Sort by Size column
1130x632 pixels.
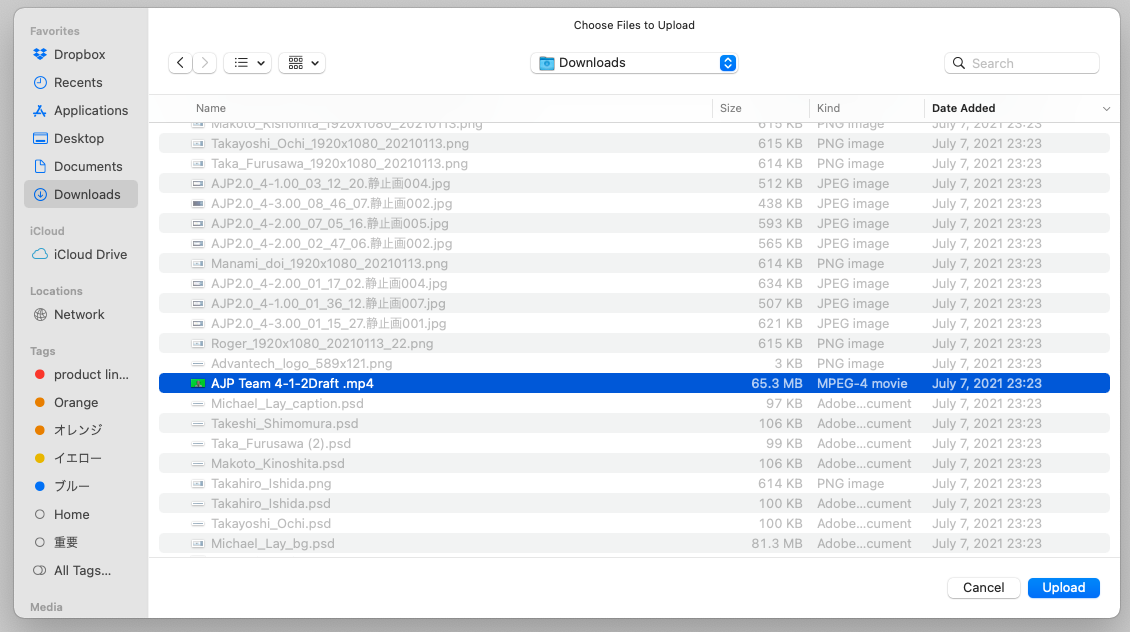pyautogui.click(x=731, y=108)
